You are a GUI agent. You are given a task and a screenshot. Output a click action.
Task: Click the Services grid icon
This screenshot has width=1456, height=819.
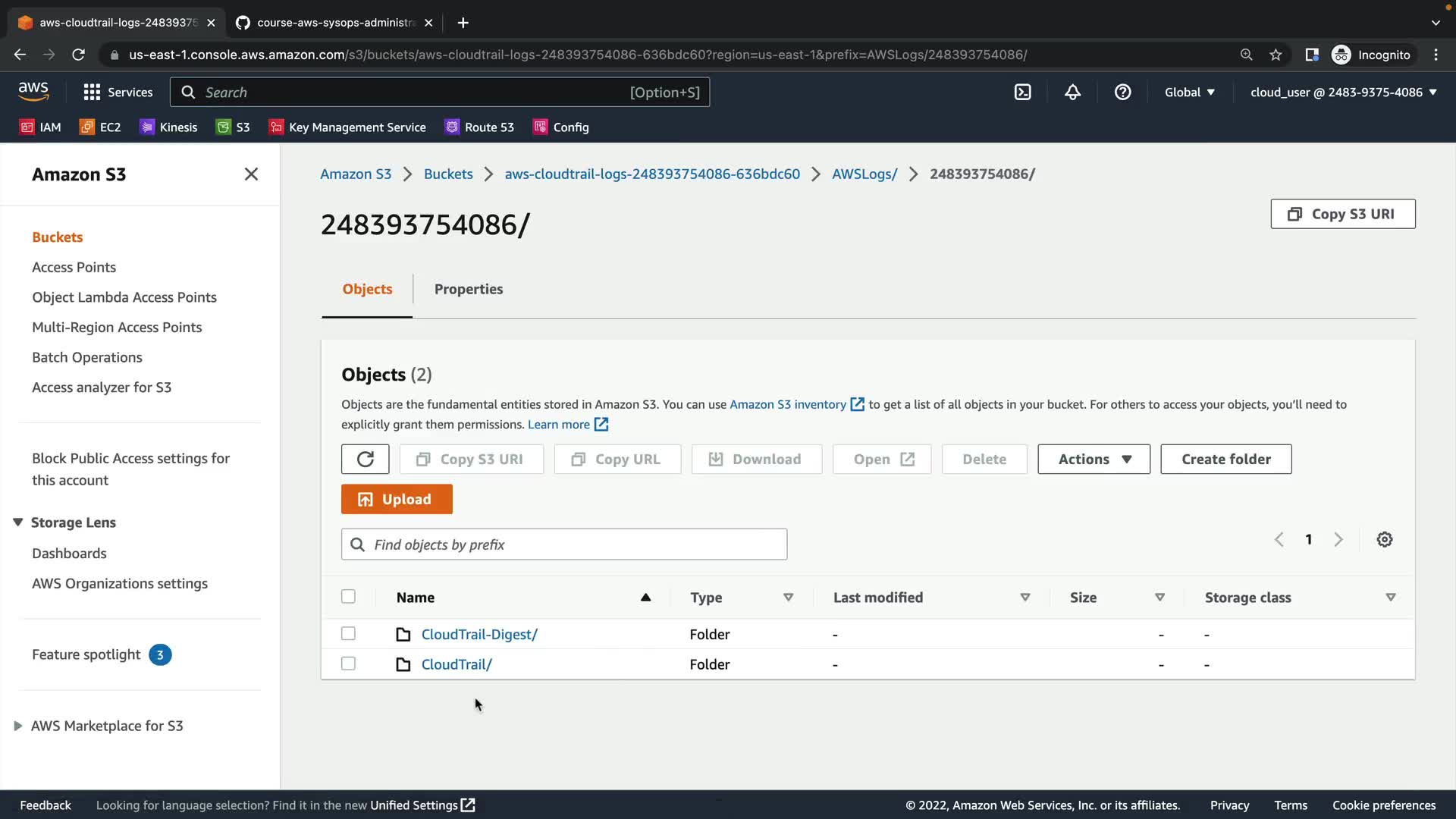[x=92, y=93]
